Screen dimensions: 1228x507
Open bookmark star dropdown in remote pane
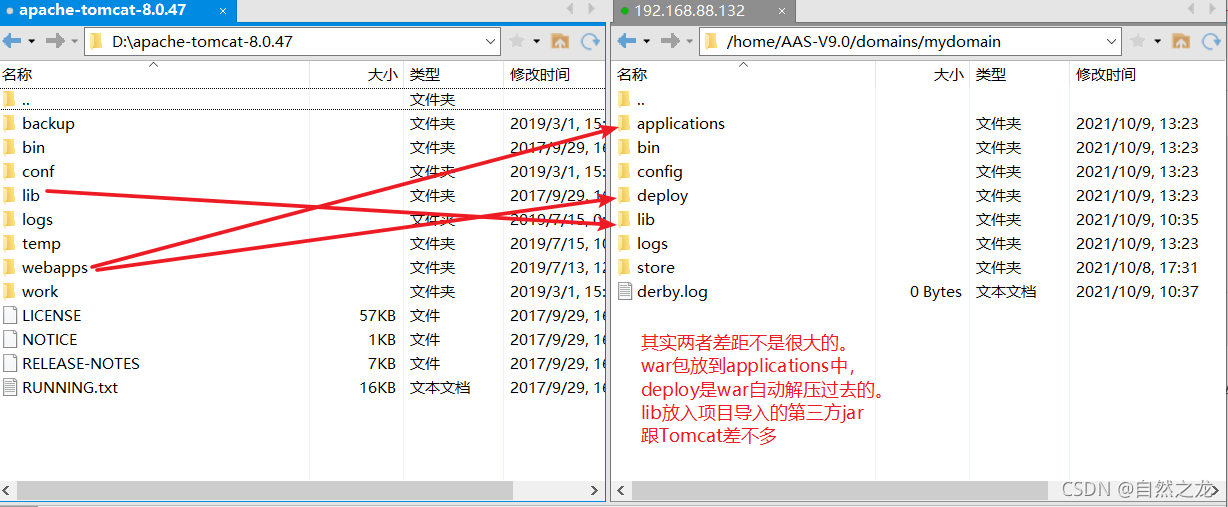1157,42
